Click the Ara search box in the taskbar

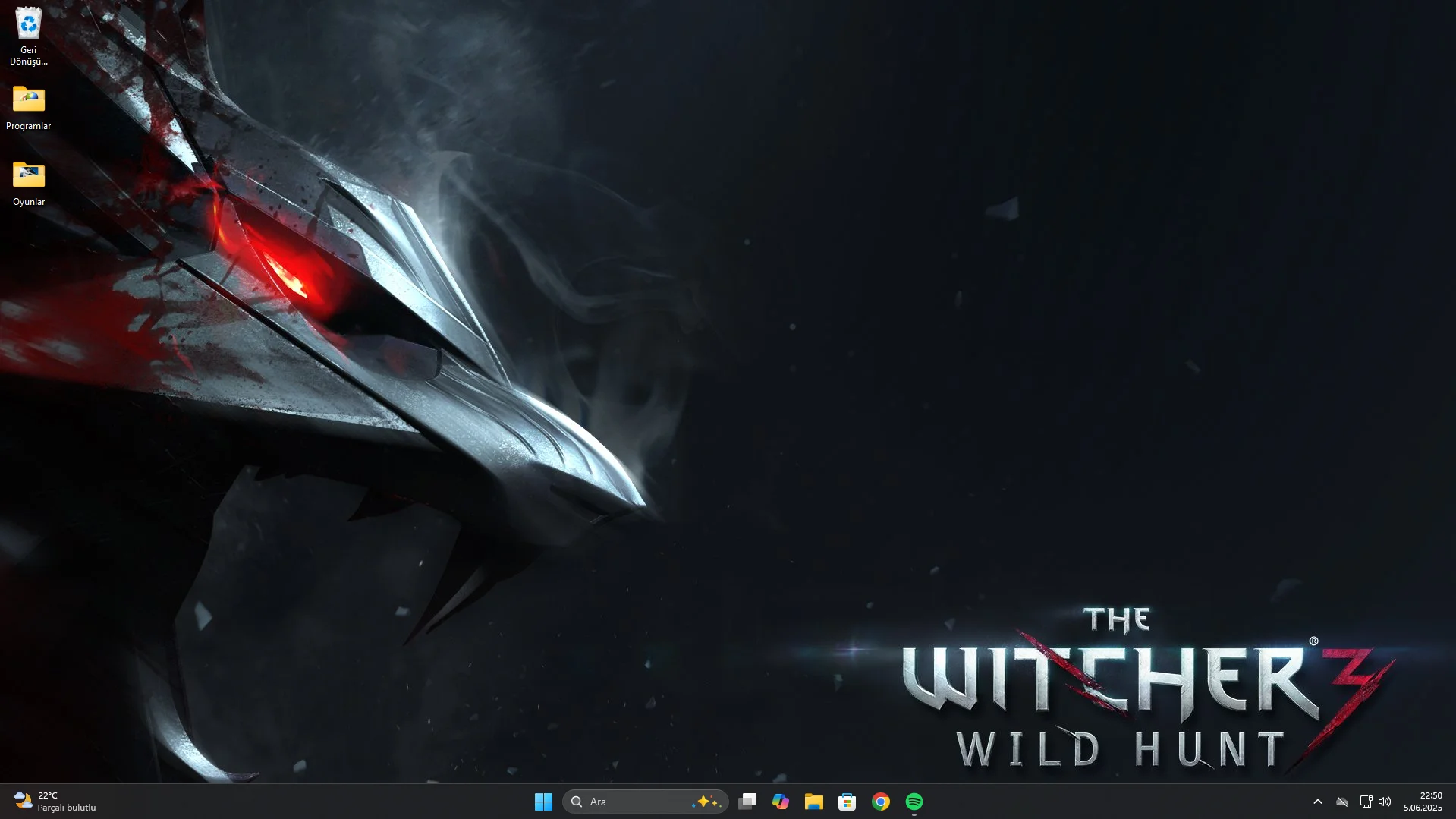coord(645,802)
